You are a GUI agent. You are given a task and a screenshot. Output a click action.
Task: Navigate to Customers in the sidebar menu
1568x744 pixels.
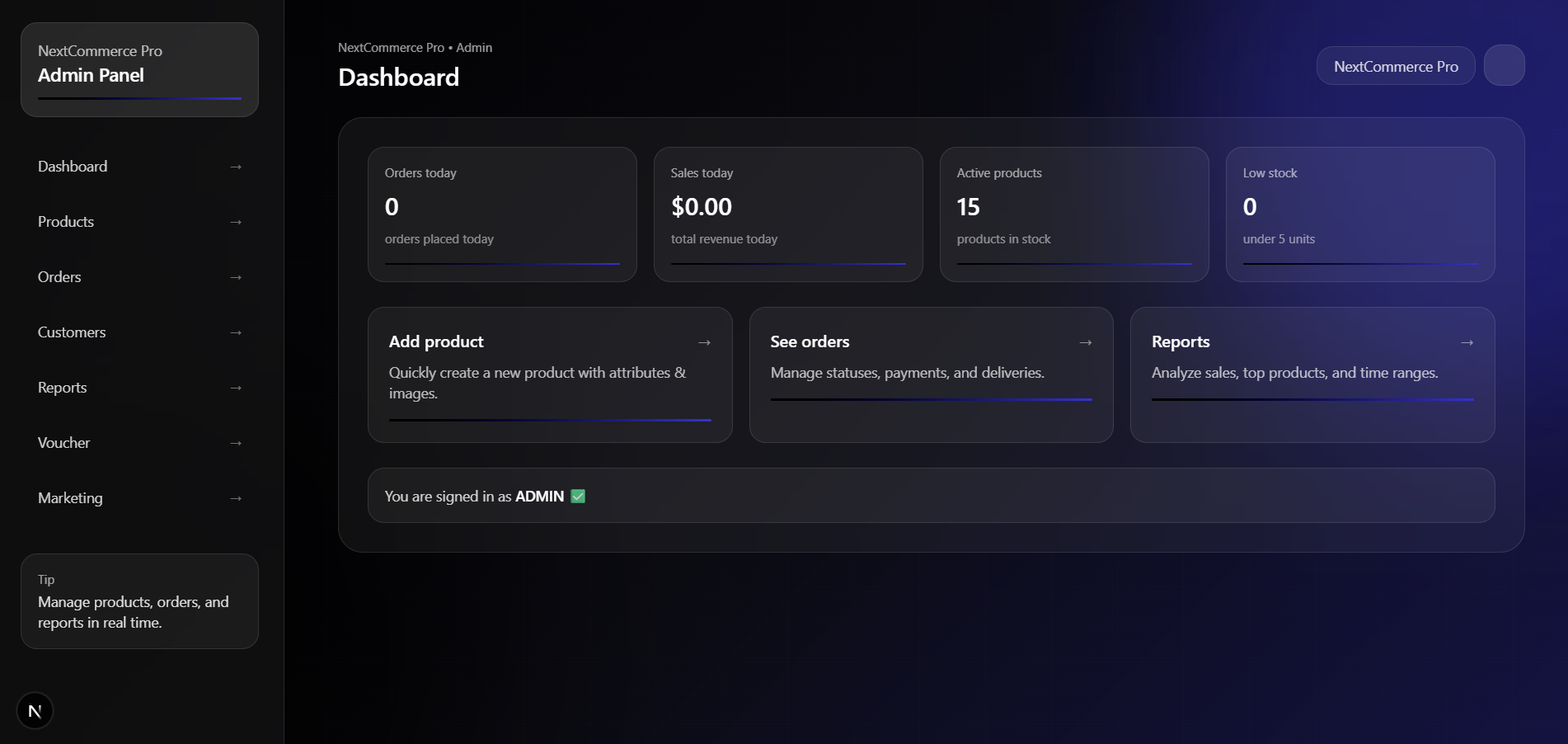pos(71,332)
